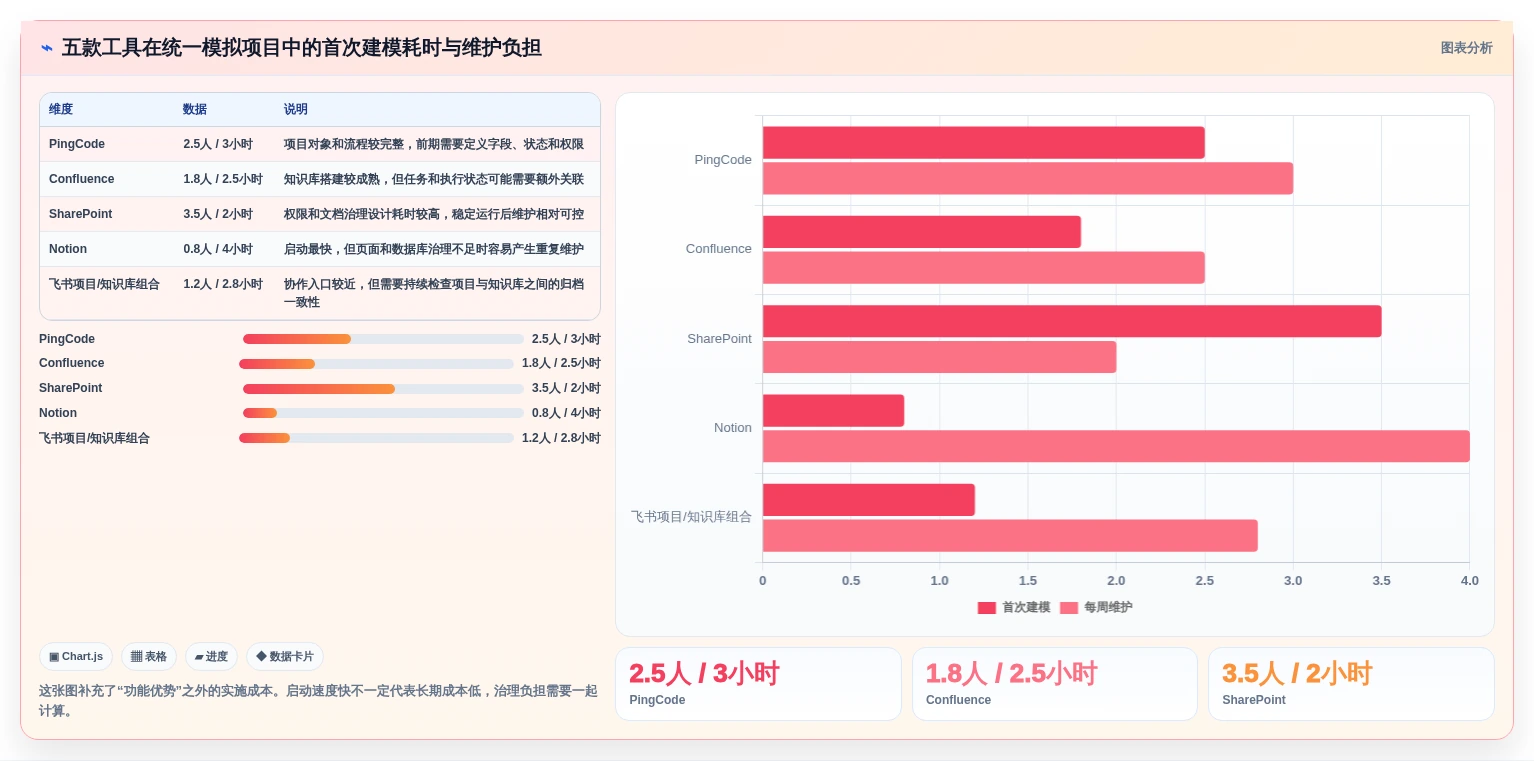
Task: Click the 飞书项目/知识库组合 progress bar
Action: 376,438
